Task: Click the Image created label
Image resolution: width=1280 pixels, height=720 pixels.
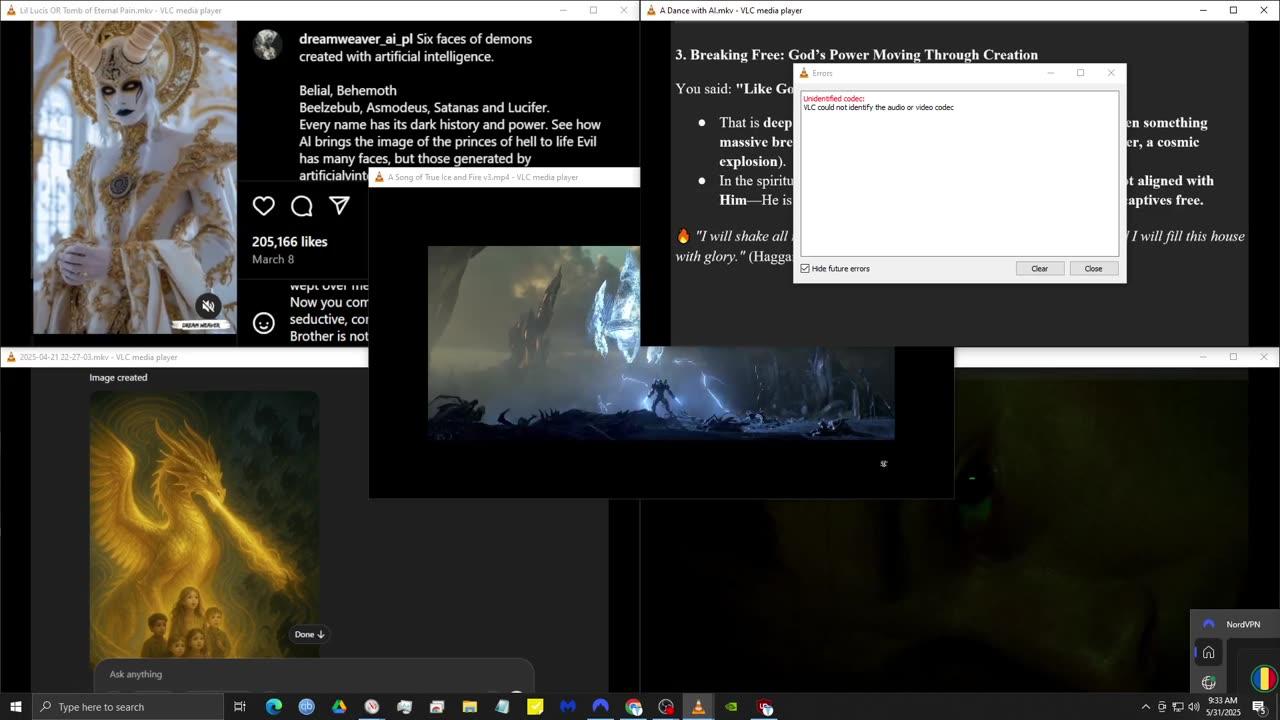Action: click(118, 378)
